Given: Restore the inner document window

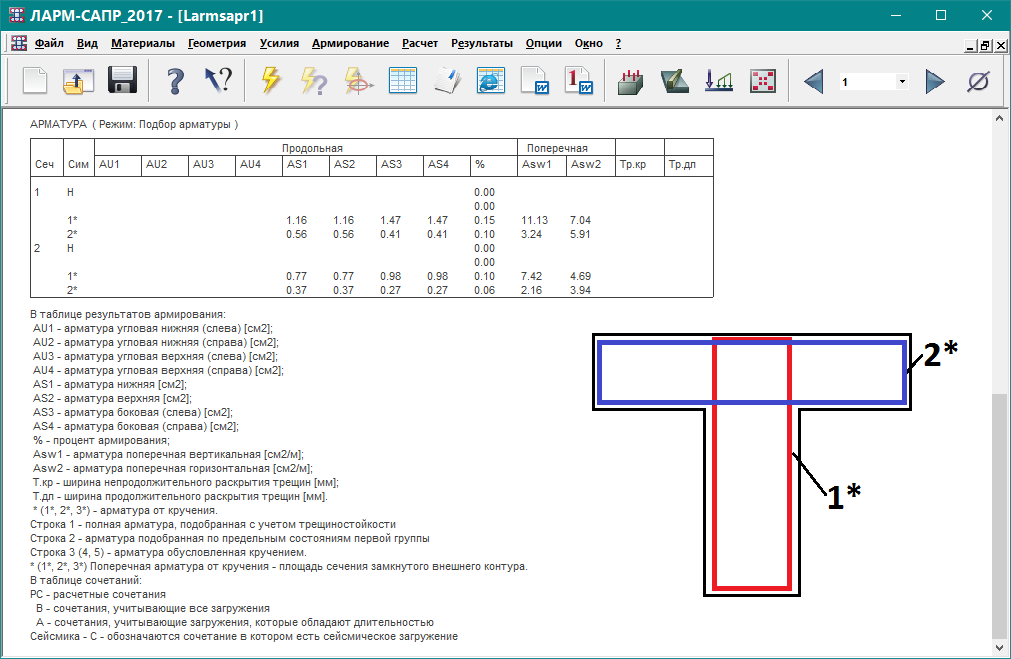Looking at the screenshot, I should coord(985,45).
